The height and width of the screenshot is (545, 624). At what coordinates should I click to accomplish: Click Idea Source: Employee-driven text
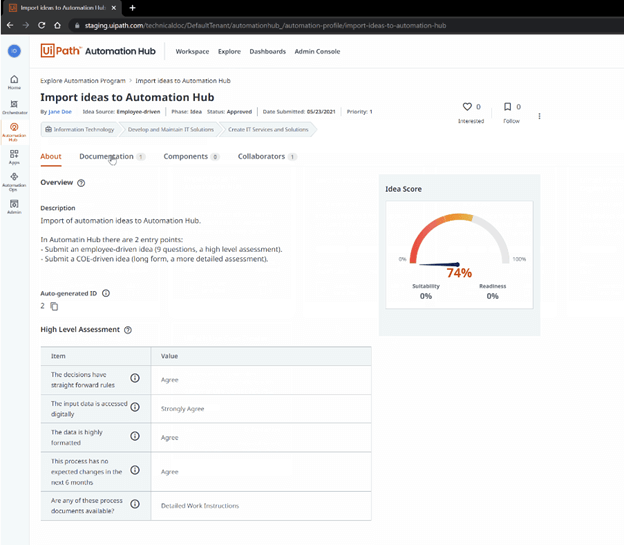click(x=121, y=112)
